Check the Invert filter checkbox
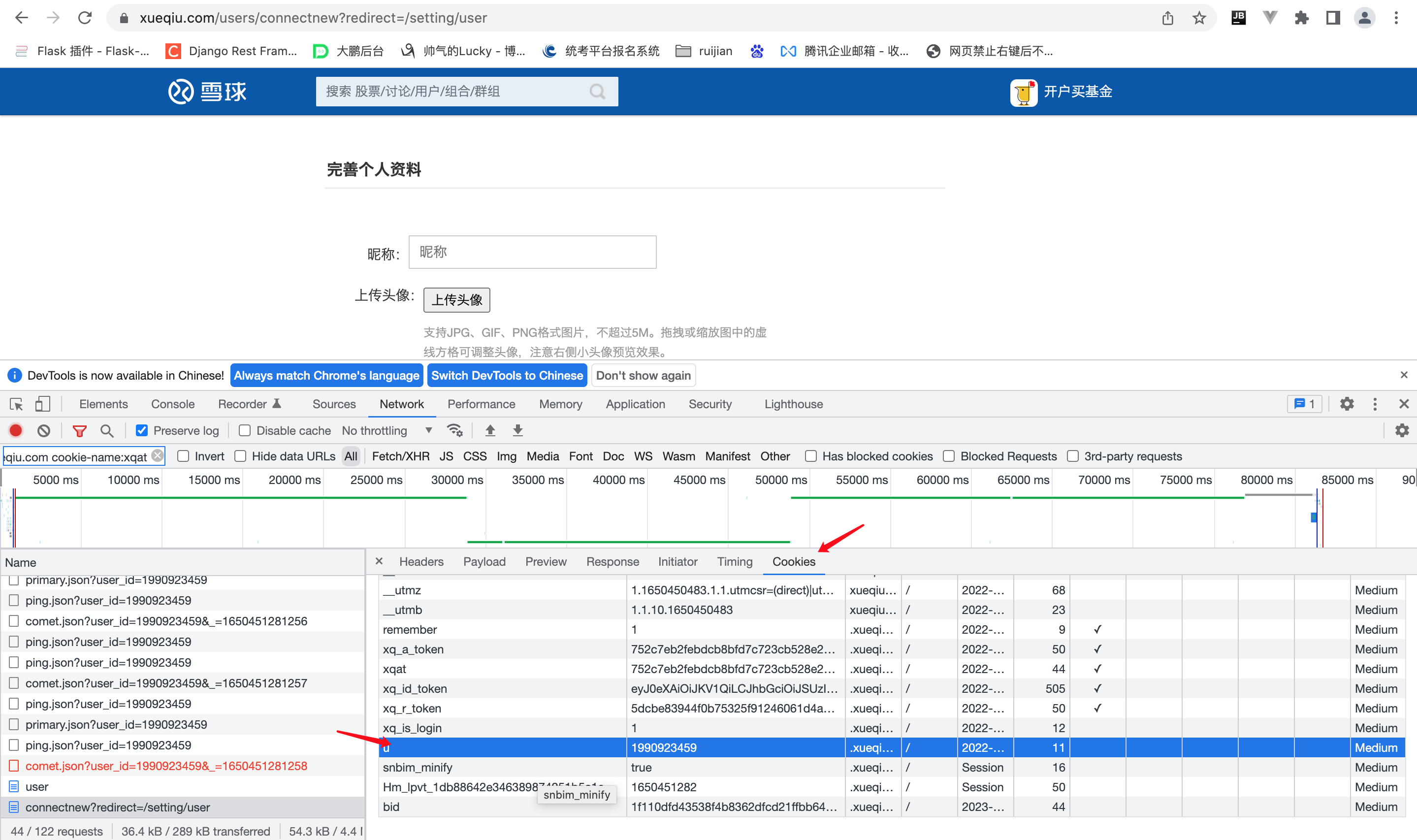The width and height of the screenshot is (1417, 840). point(183,456)
